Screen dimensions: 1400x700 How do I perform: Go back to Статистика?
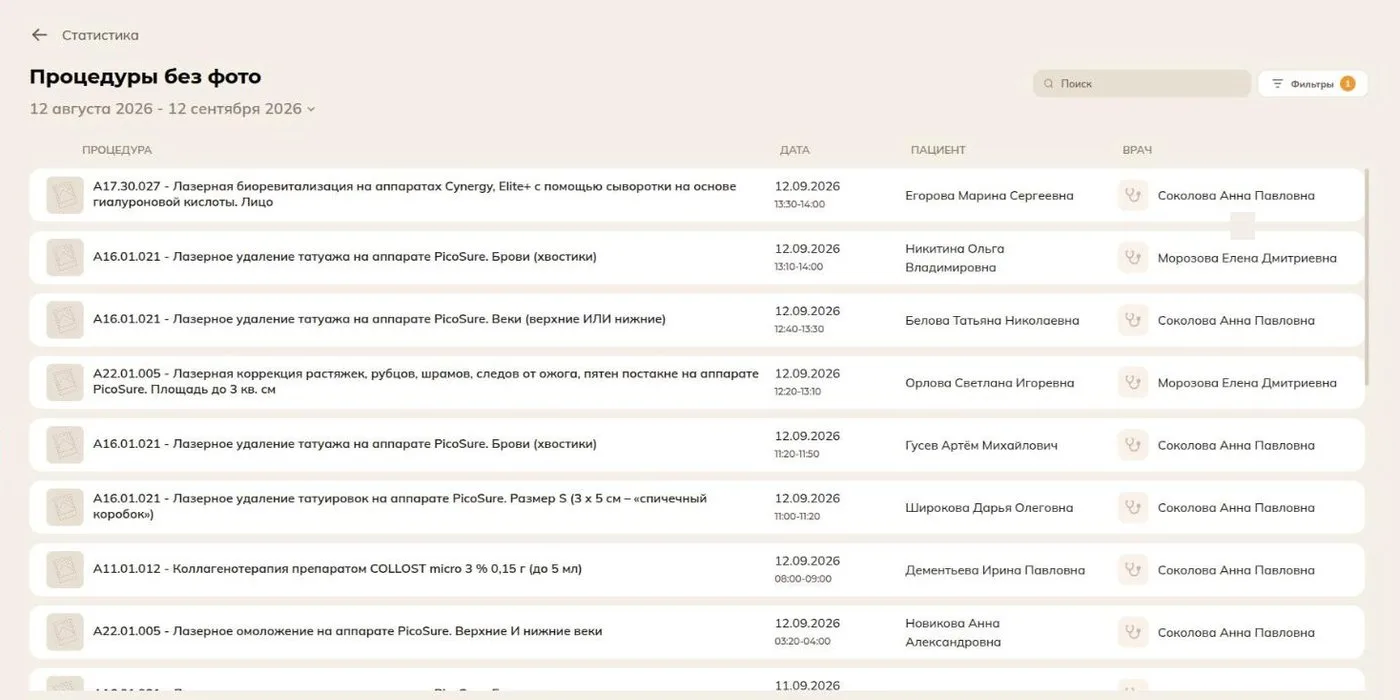click(100, 35)
